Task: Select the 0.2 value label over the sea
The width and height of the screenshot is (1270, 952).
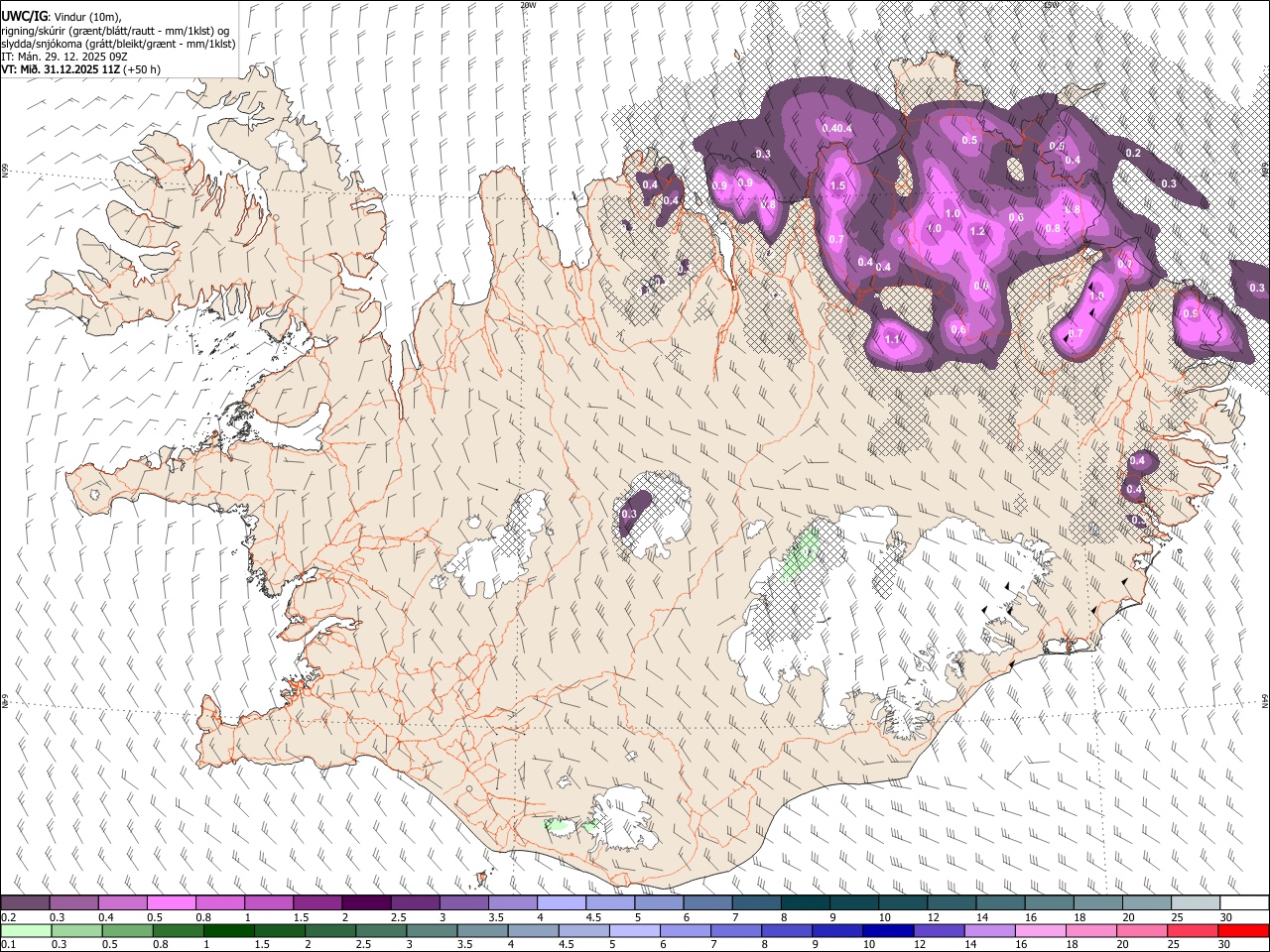Action: (x=1133, y=153)
